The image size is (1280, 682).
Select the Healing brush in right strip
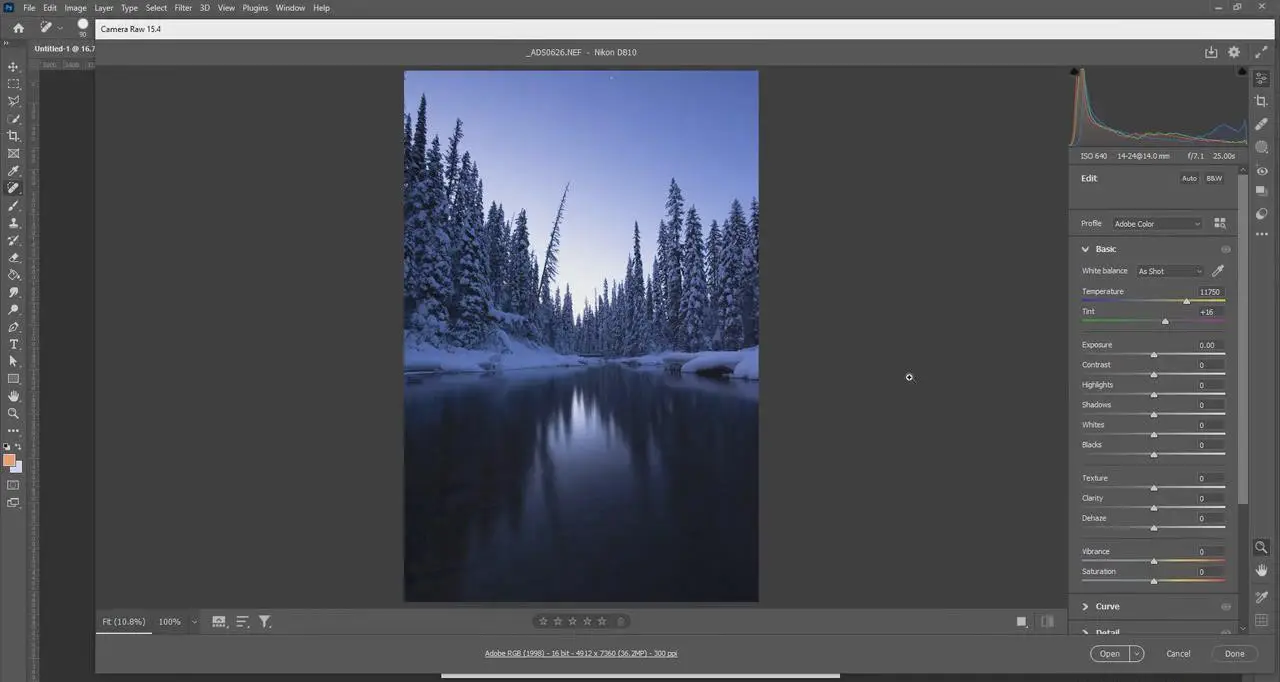click(1261, 124)
